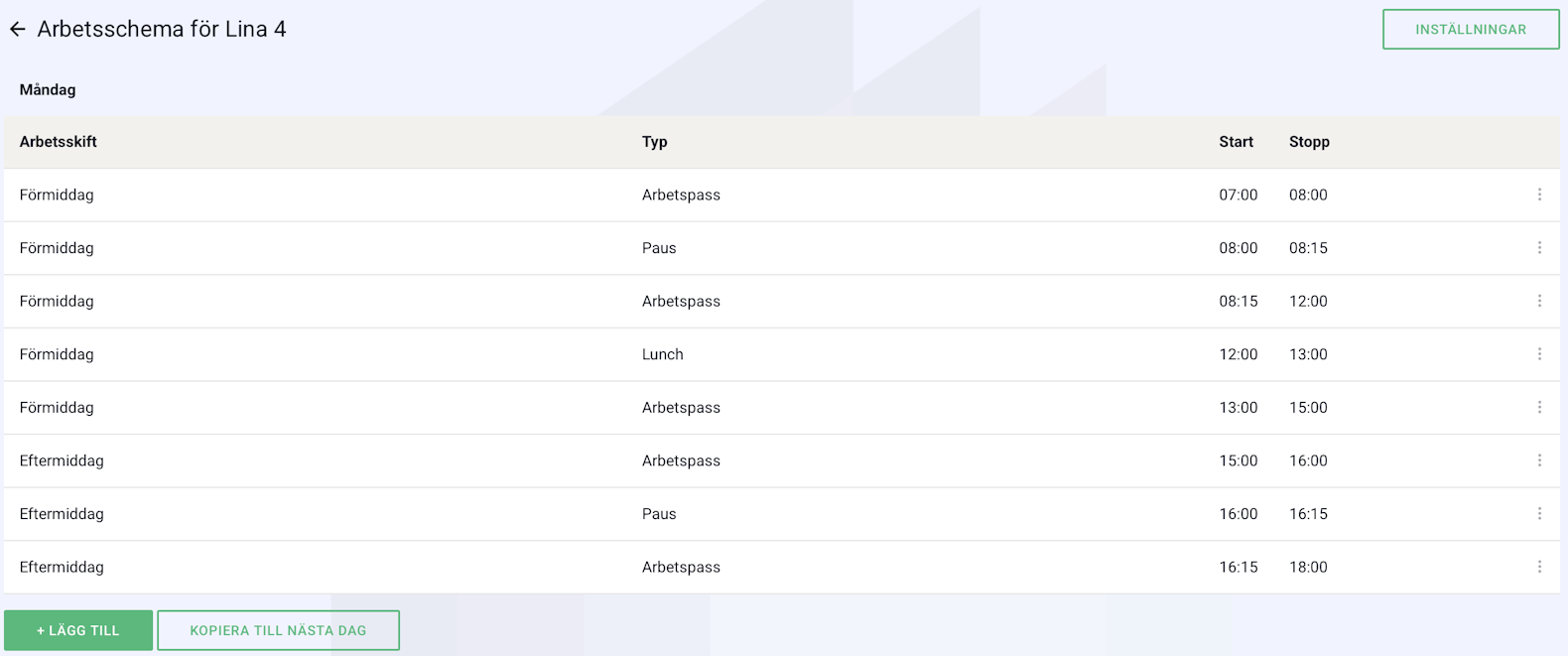Open options for 15:00 Eftermiddag Arbetspass row

click(x=1539, y=460)
